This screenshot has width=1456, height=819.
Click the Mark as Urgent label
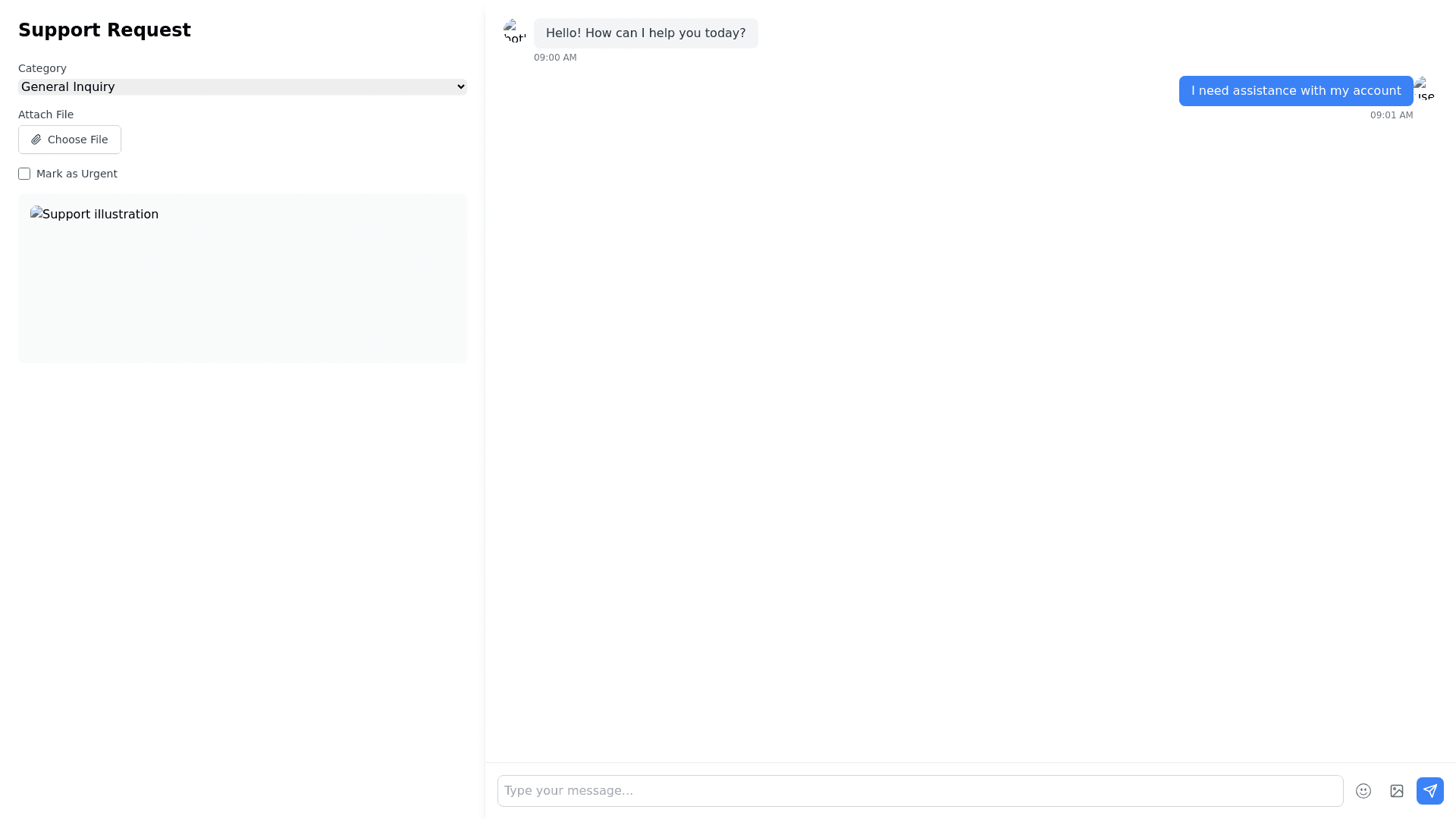(x=77, y=174)
